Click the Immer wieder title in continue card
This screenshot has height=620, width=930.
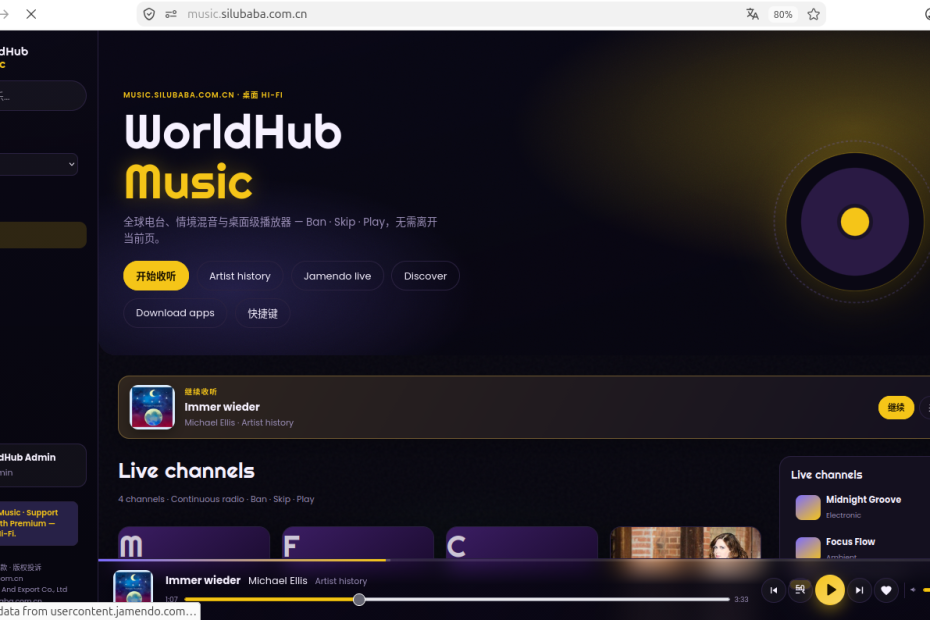click(x=222, y=407)
